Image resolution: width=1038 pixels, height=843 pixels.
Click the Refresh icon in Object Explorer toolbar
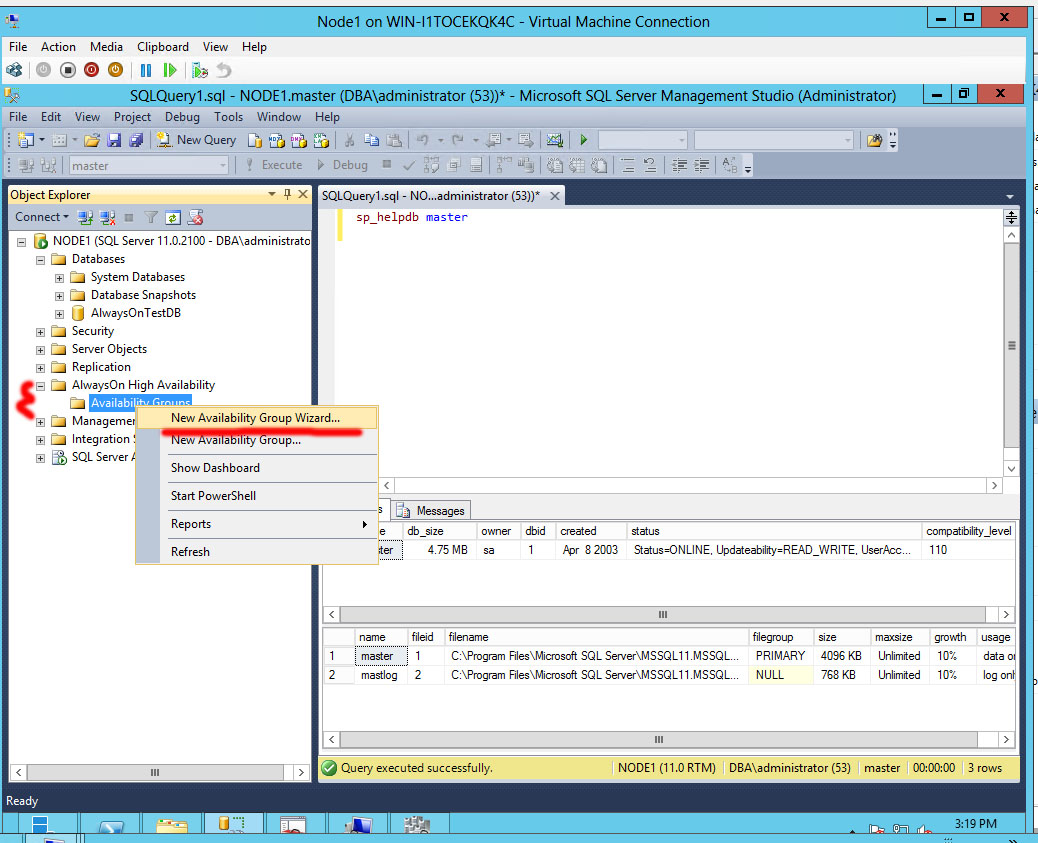pos(172,216)
